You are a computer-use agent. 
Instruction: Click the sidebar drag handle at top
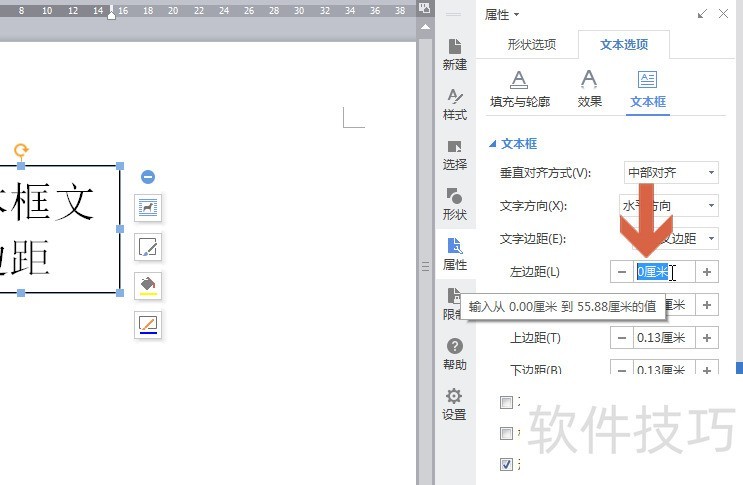pos(453,14)
